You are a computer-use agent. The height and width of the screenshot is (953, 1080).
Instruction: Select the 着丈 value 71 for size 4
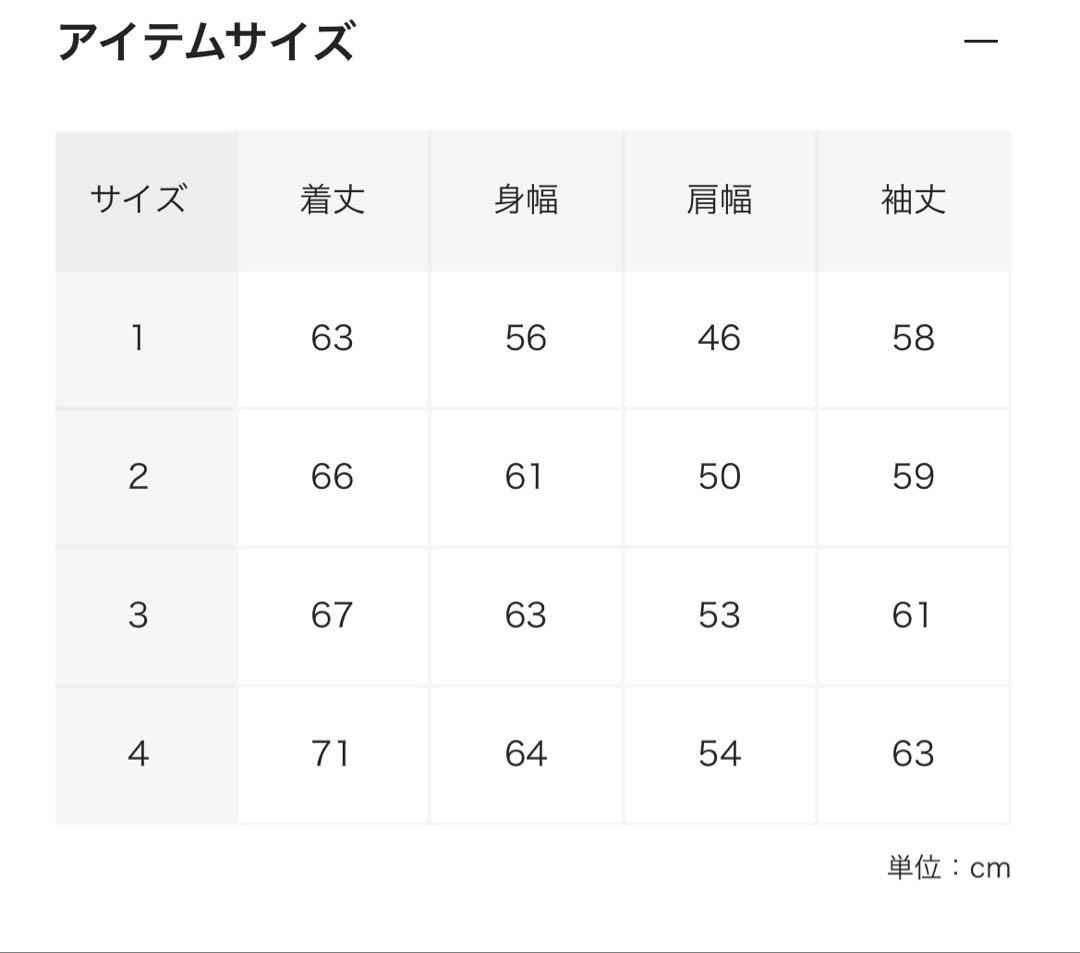[x=332, y=753]
